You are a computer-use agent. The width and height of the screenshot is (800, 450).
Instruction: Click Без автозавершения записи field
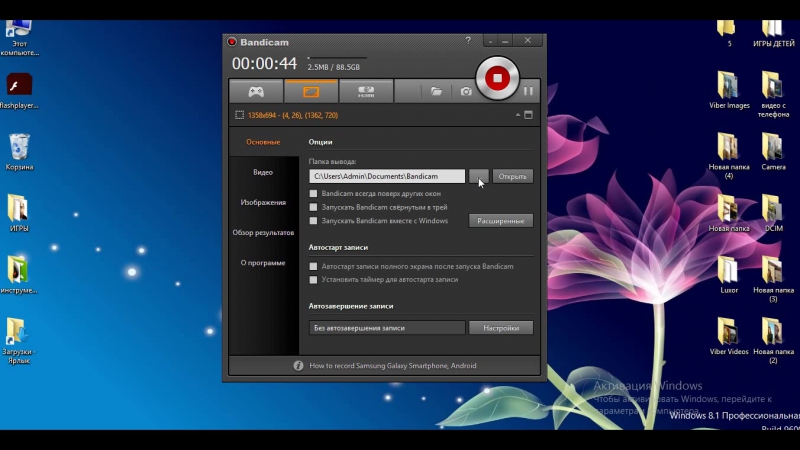(387, 328)
